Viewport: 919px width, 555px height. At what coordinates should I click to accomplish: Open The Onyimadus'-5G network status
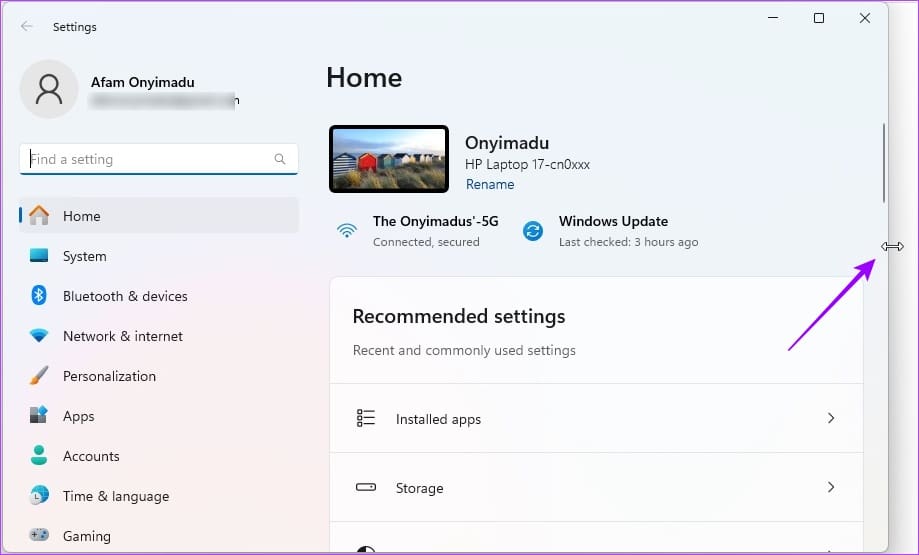point(418,231)
